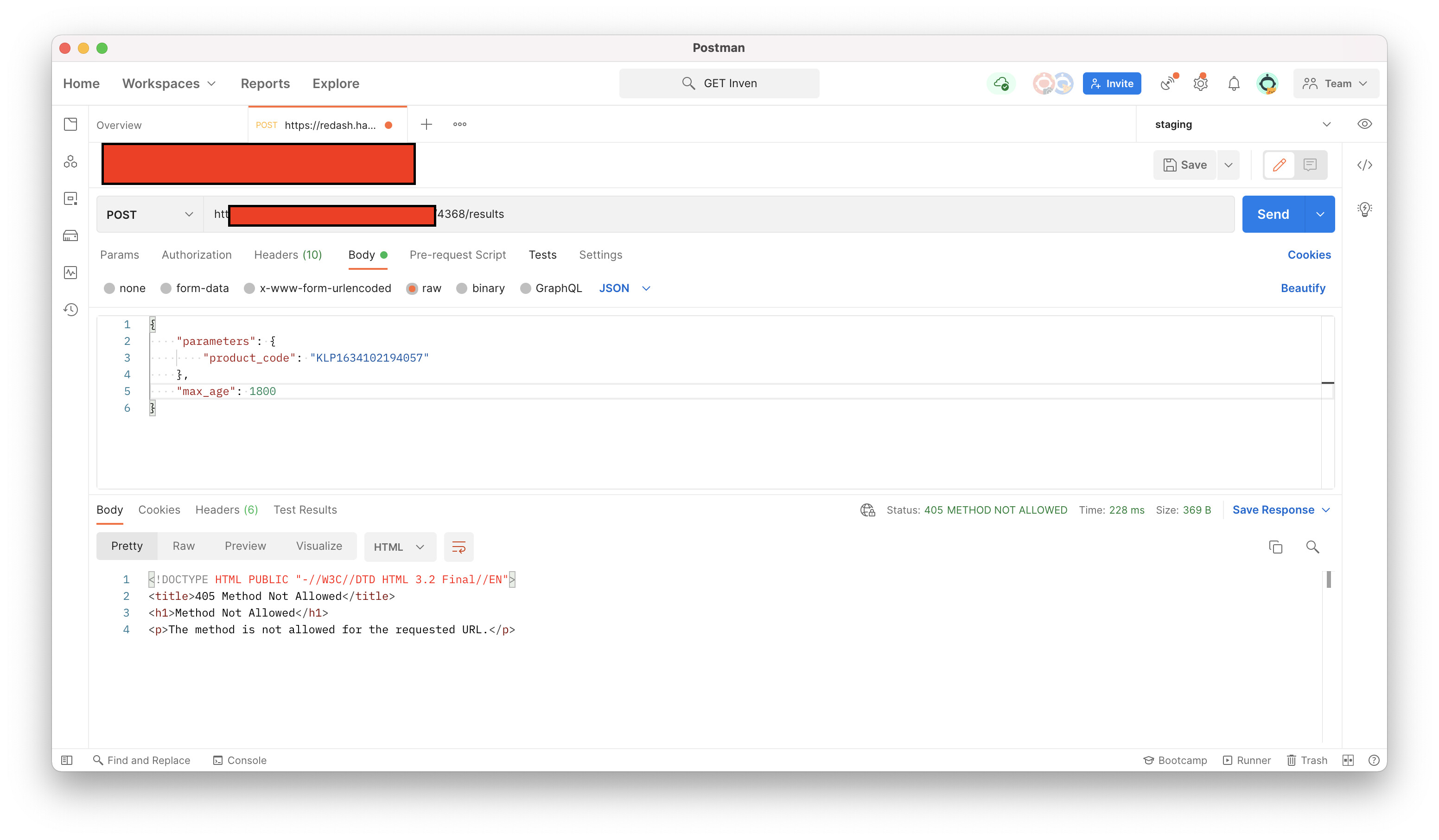Open the response Test Results tab
The image size is (1439, 840).
pyautogui.click(x=305, y=510)
